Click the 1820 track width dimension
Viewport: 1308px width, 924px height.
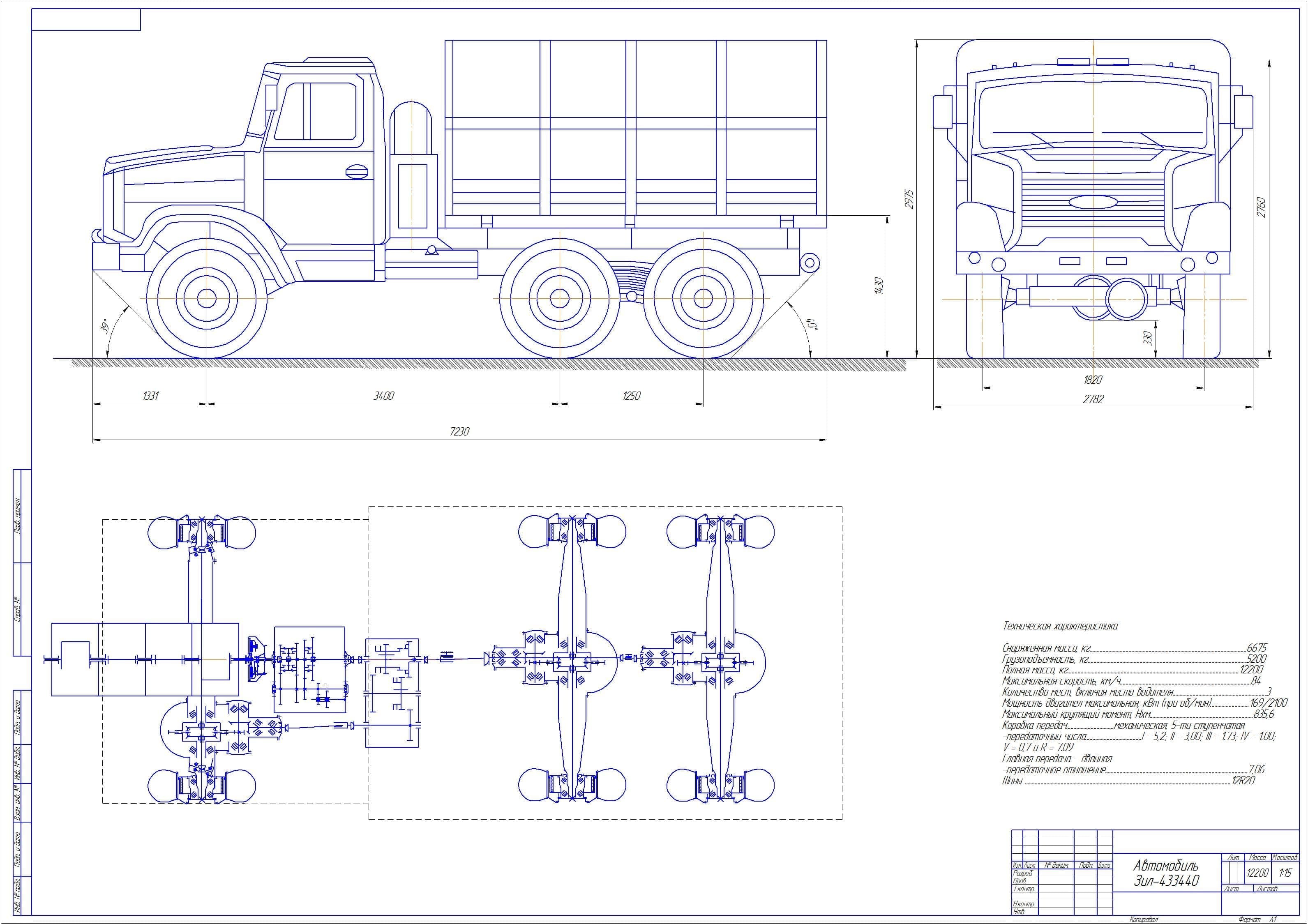pyautogui.click(x=1093, y=380)
